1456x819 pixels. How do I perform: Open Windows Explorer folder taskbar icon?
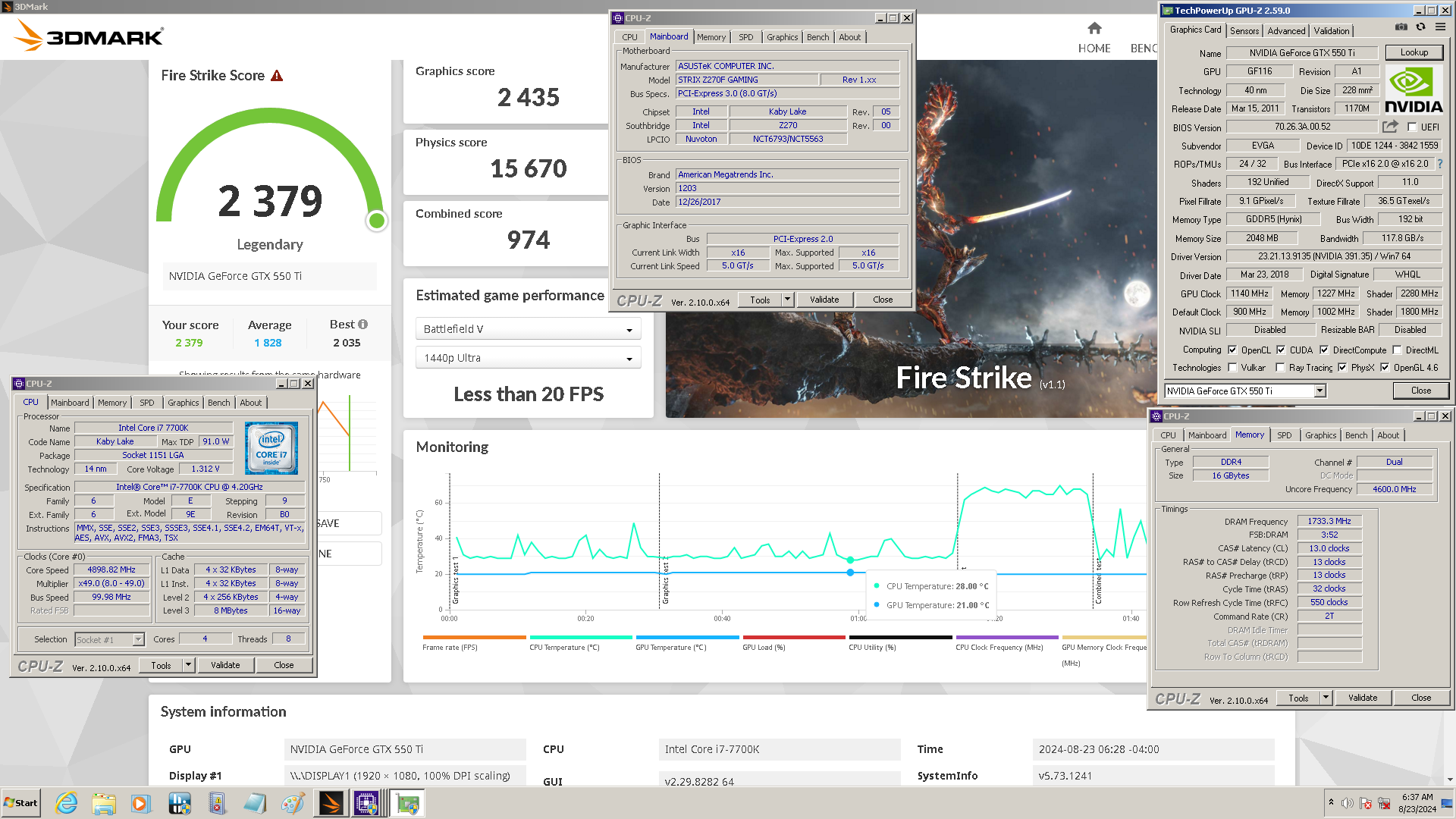(x=104, y=803)
